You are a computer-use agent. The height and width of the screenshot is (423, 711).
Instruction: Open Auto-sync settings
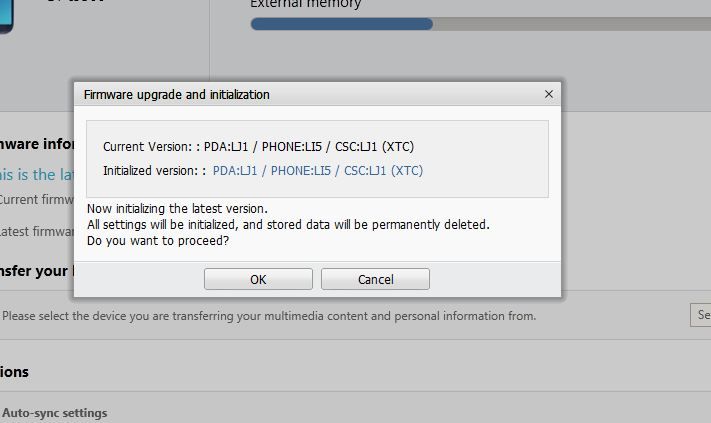click(54, 413)
